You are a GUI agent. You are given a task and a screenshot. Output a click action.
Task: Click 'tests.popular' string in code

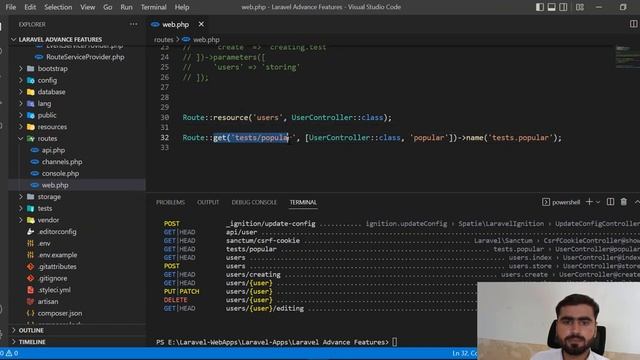[x=520, y=138]
